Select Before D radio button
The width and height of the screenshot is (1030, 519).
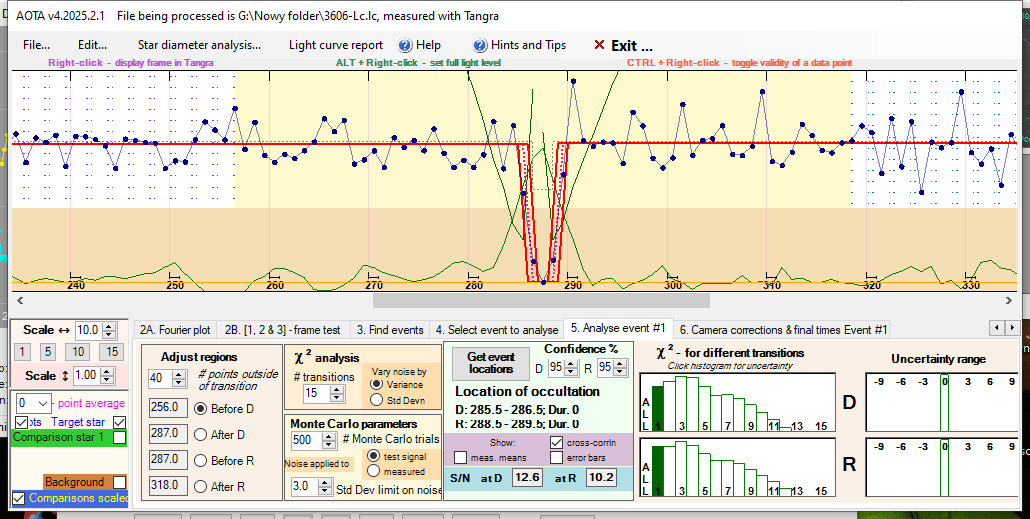pyautogui.click(x=201, y=409)
